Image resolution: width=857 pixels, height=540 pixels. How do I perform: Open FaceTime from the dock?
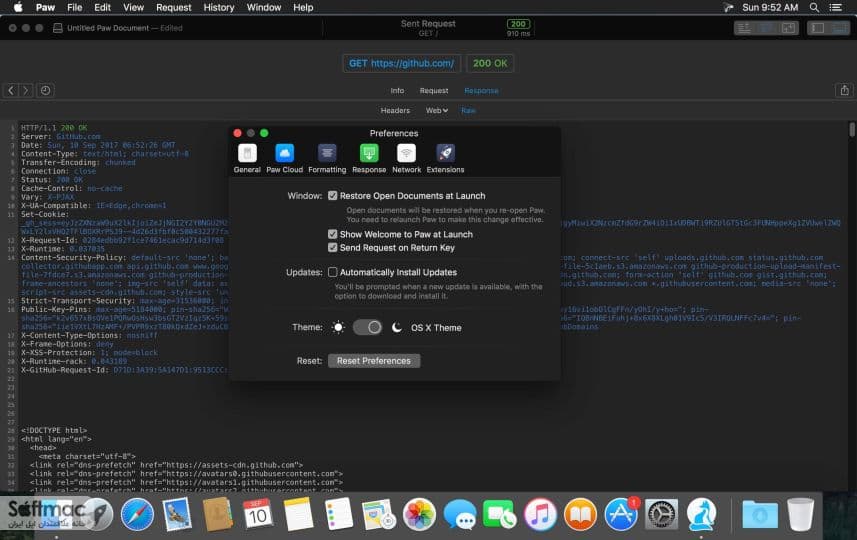click(500, 514)
